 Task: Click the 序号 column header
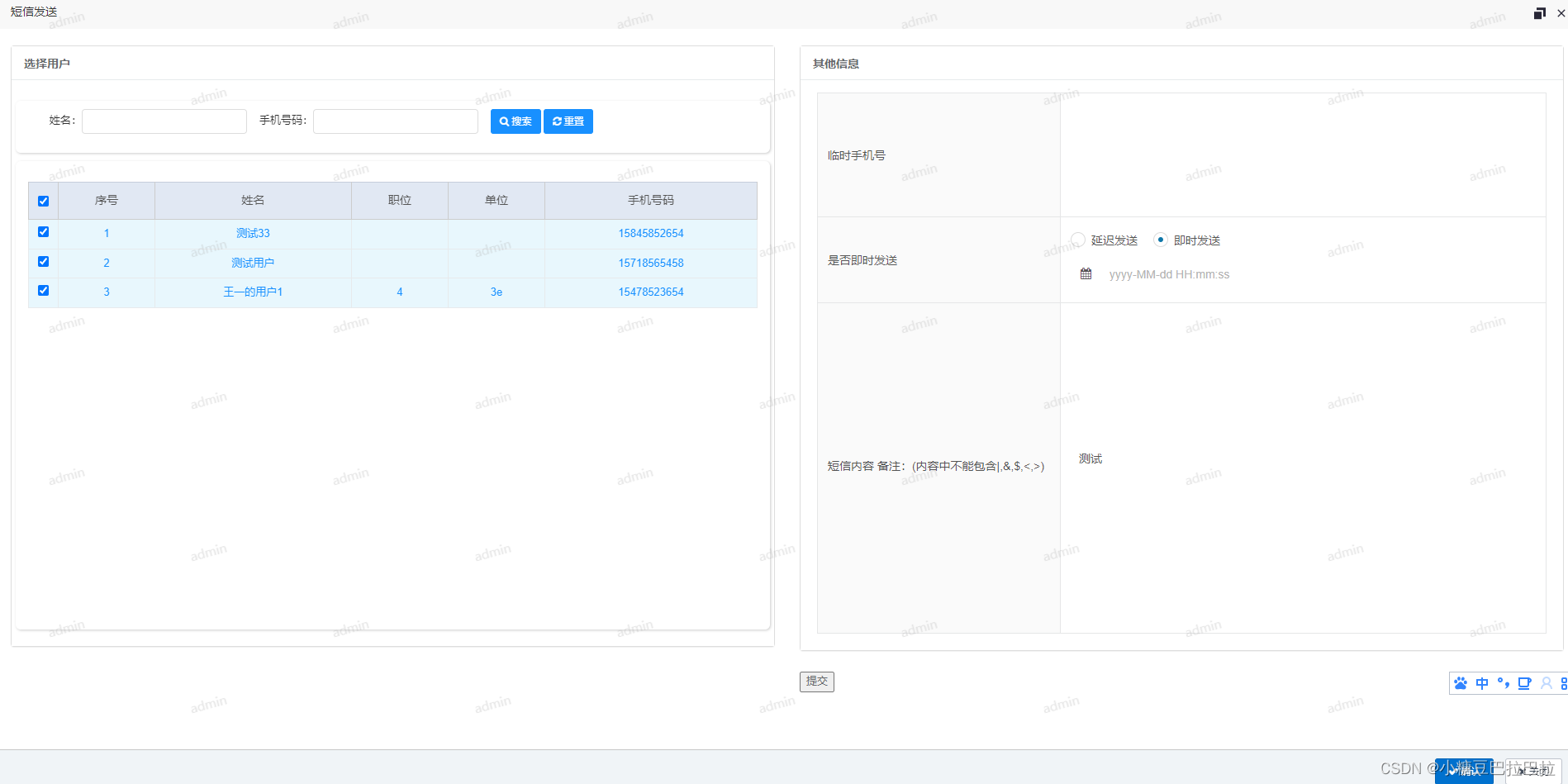click(107, 201)
